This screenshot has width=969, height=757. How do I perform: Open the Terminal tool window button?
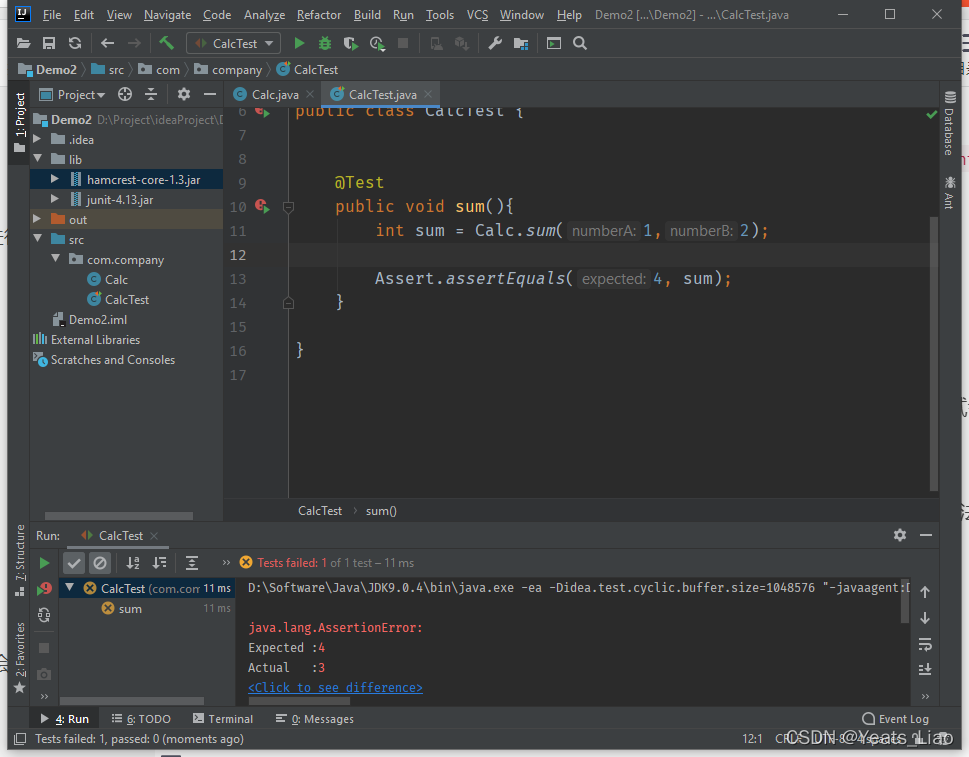(222, 719)
